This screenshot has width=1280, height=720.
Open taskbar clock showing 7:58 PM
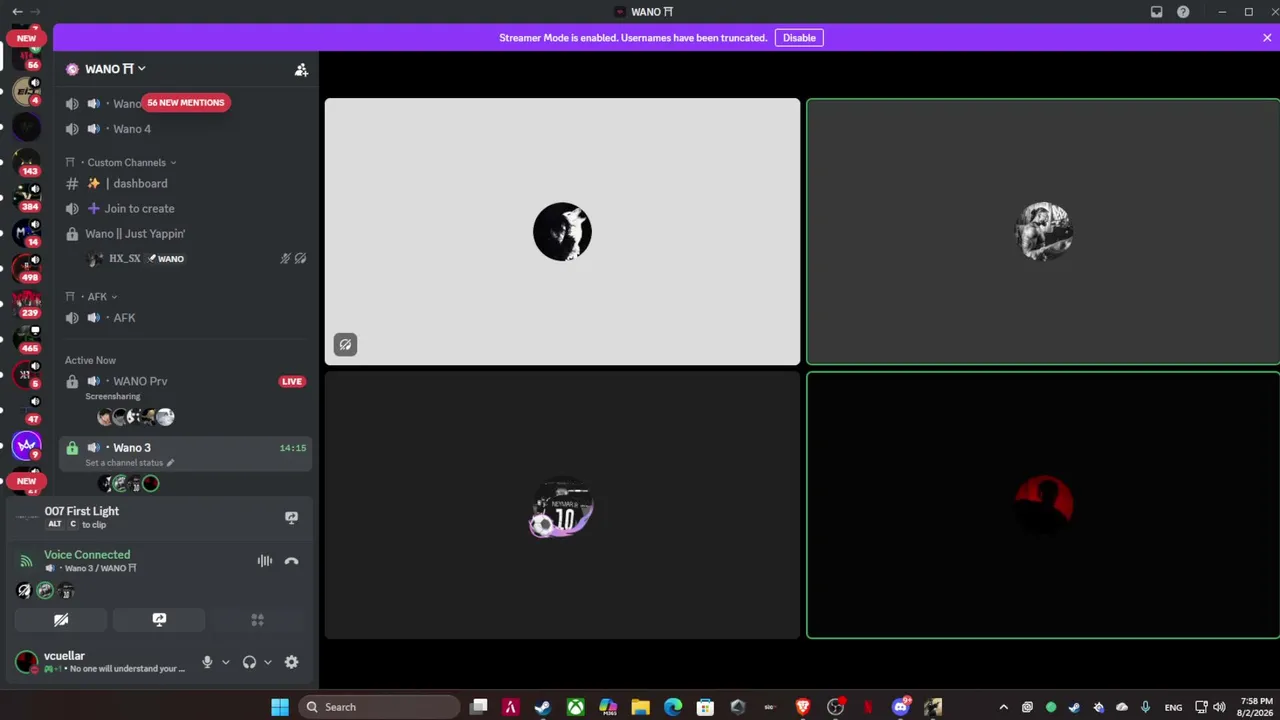click(1256, 707)
